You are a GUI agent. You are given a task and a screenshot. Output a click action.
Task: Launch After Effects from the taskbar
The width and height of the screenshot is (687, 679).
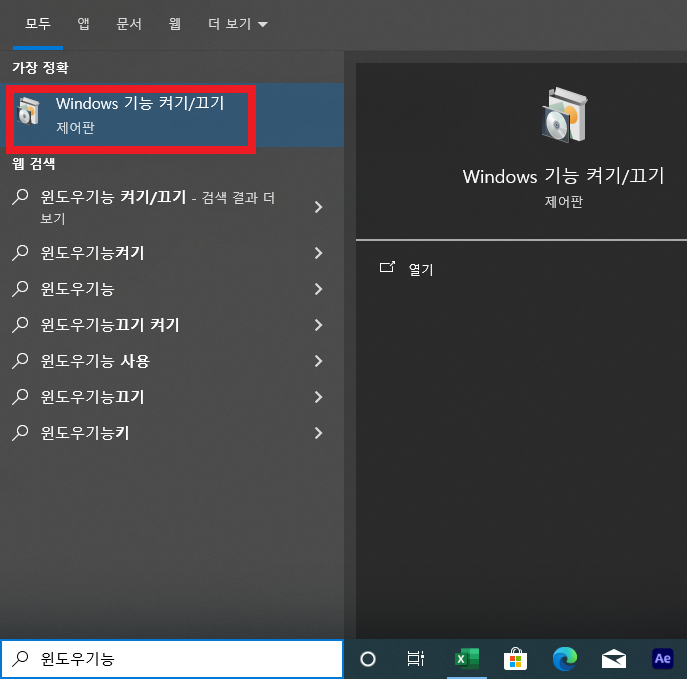click(662, 659)
